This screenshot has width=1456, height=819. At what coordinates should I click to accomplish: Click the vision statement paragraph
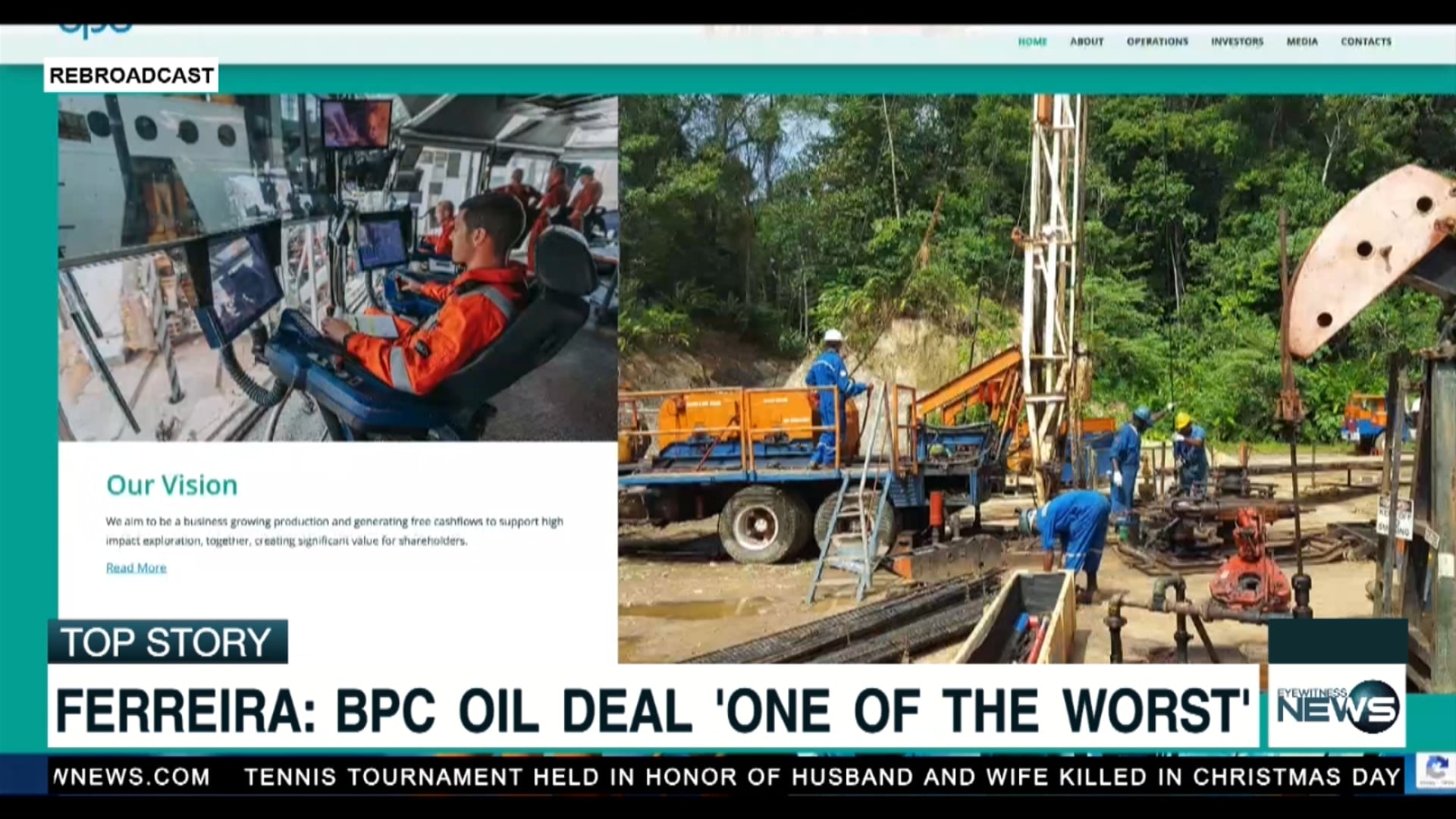point(334,531)
